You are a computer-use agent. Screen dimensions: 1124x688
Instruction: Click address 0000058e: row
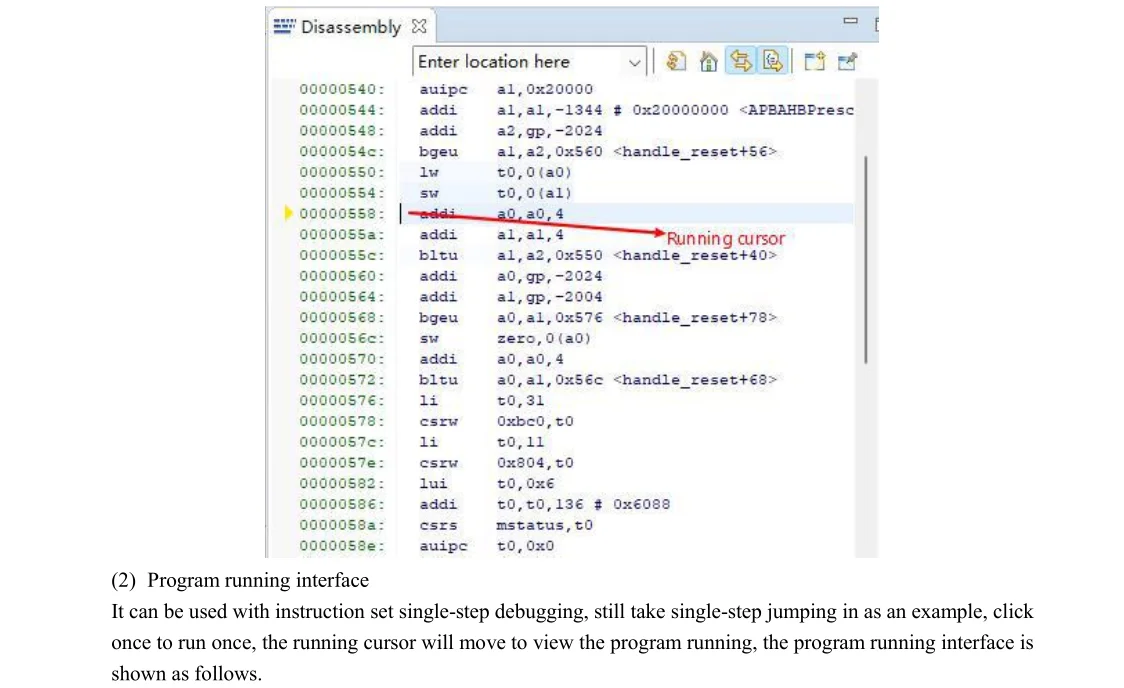click(342, 546)
